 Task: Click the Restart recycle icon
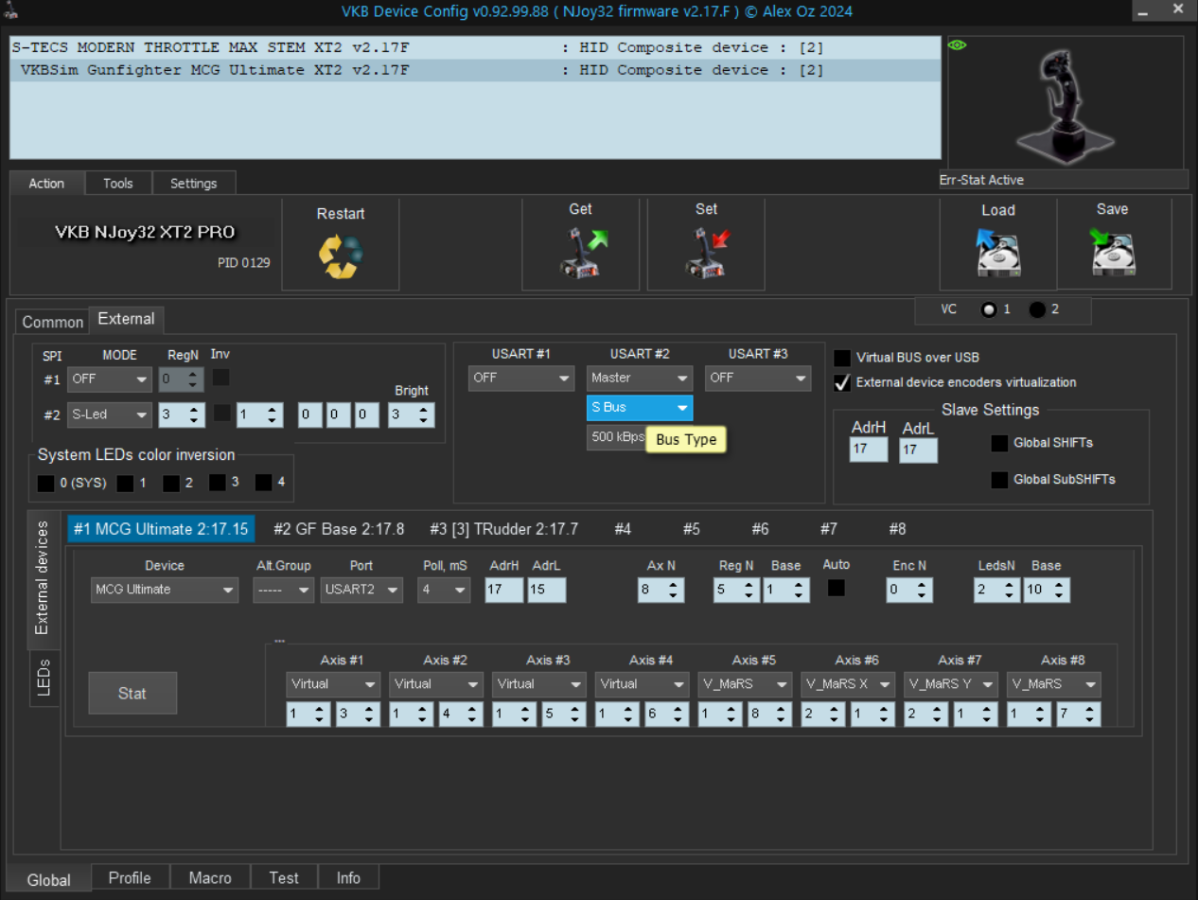pos(340,256)
